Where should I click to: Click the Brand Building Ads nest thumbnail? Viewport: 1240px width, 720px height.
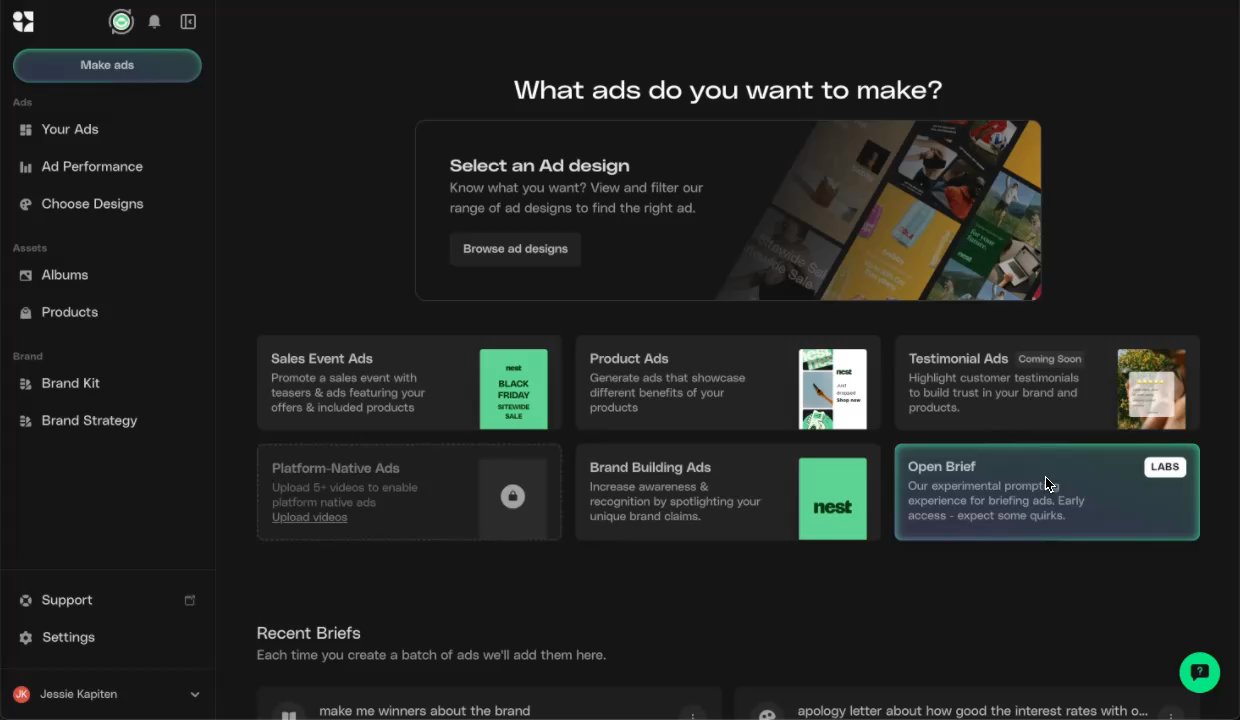832,498
